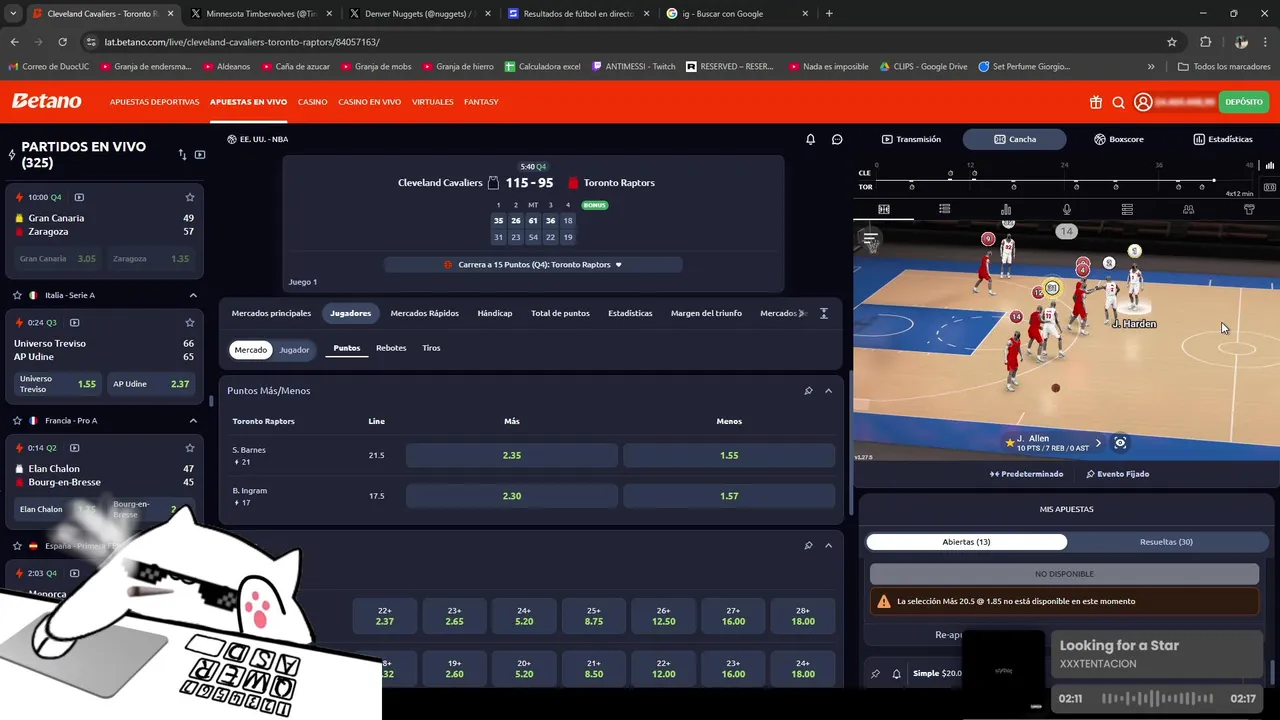Click the jersey icon in the tracker toolbar
Viewport: 1280px width, 720px height.
[1249, 209]
